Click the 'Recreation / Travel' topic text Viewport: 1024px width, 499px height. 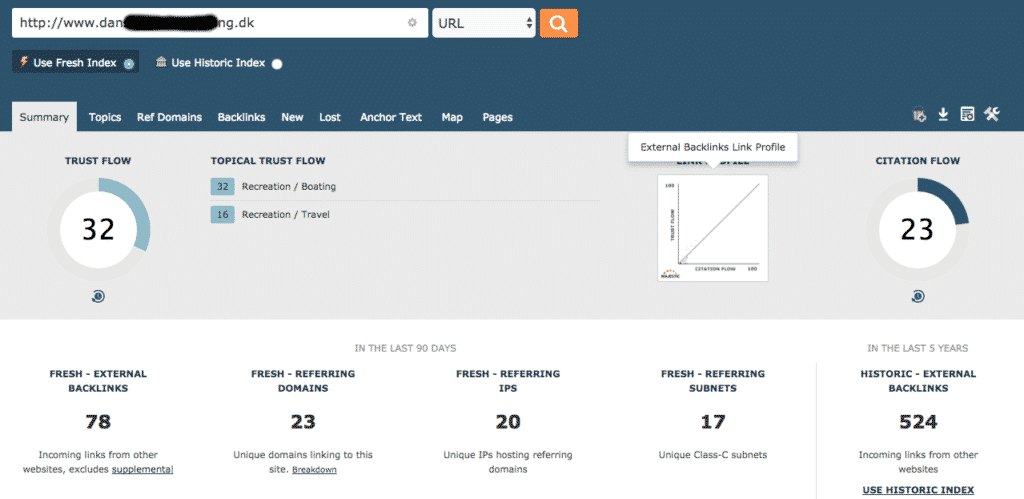click(x=285, y=214)
